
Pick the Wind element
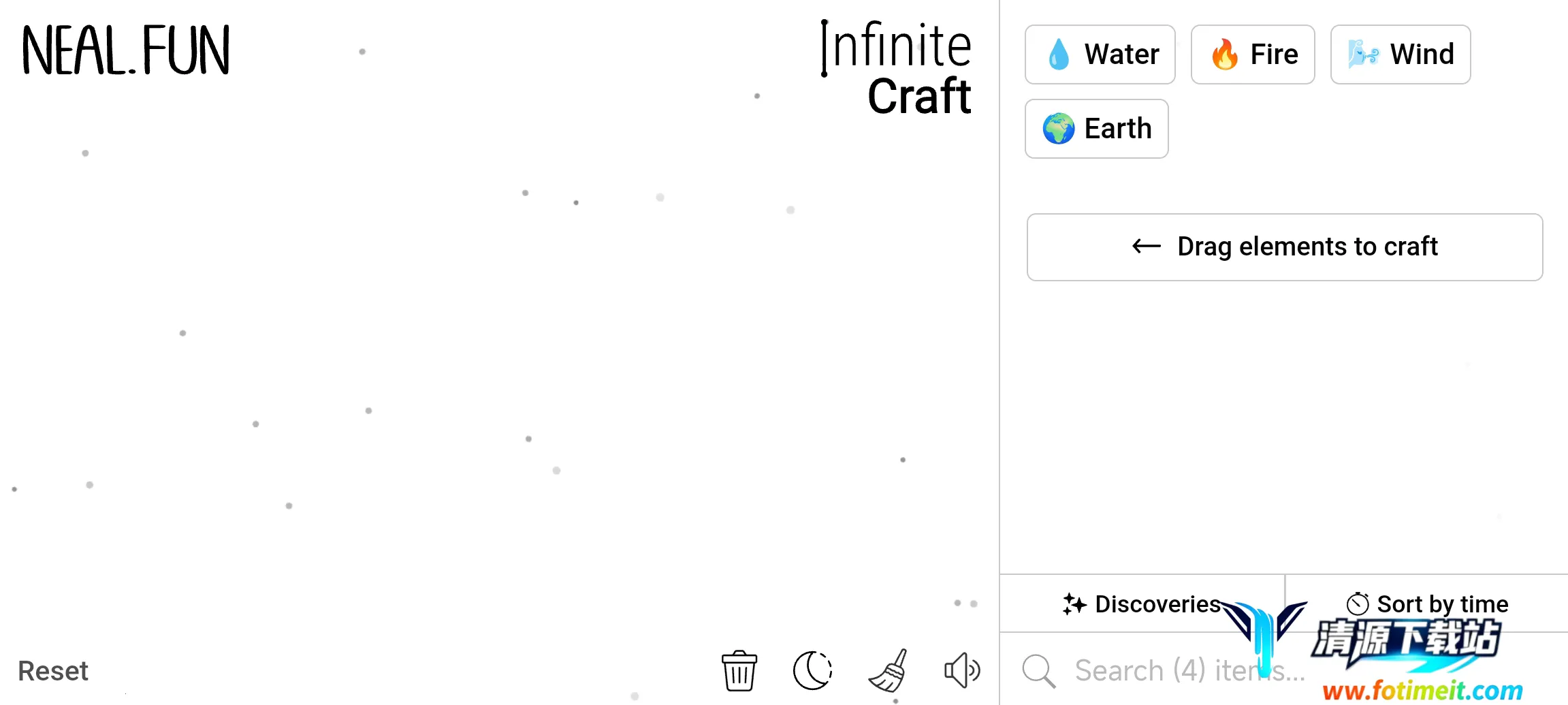[x=1400, y=54]
